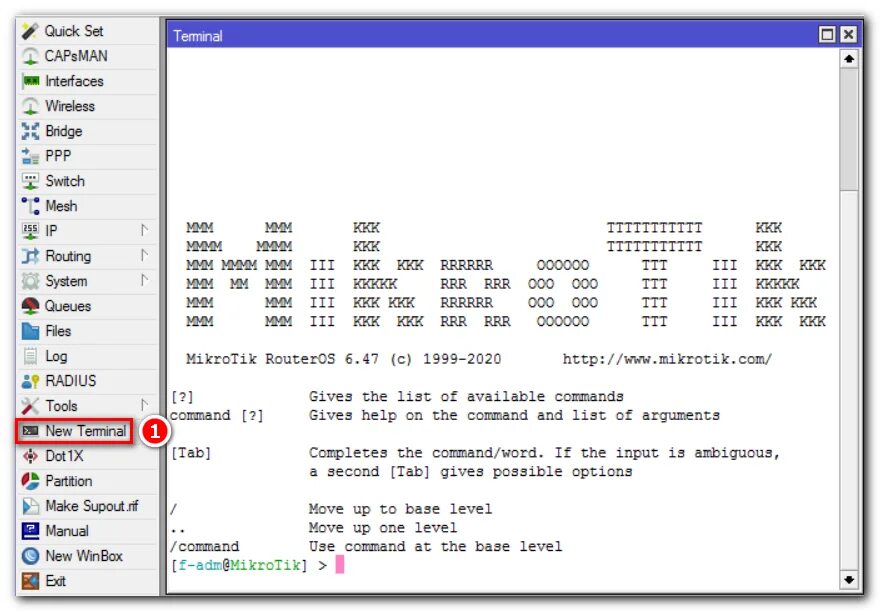The image size is (880, 612).
Task: Click the Terminal vertical scrollbar thumb
Action: 849,130
